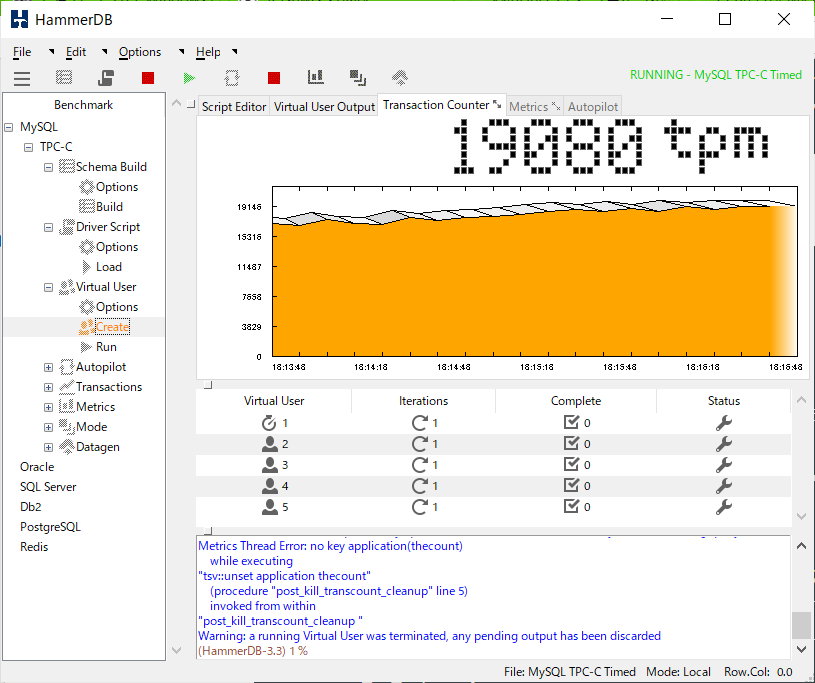This screenshot has height=683, width=815.
Task: Click the Mode tree node icon
Action: click(67, 427)
